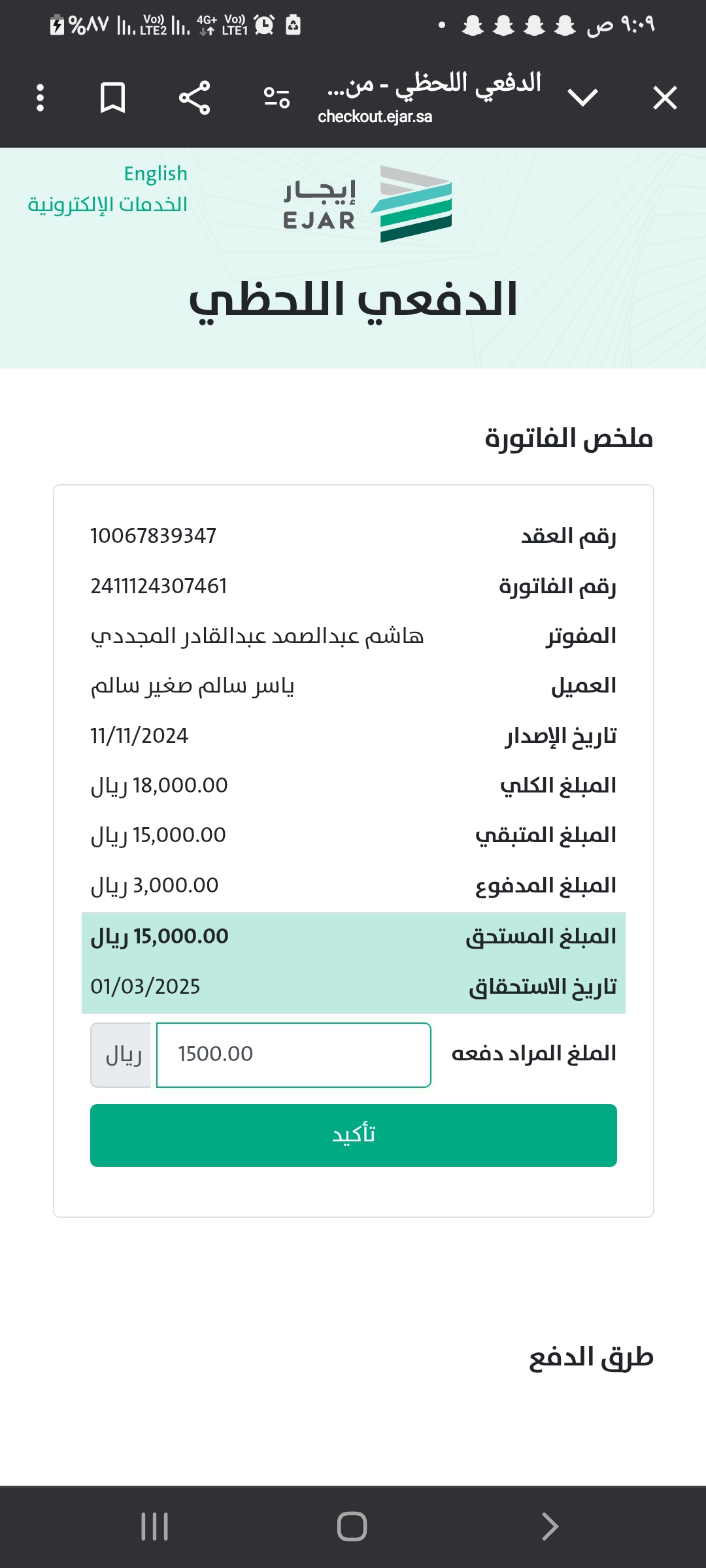Select the contract number 10067839347

(x=154, y=536)
